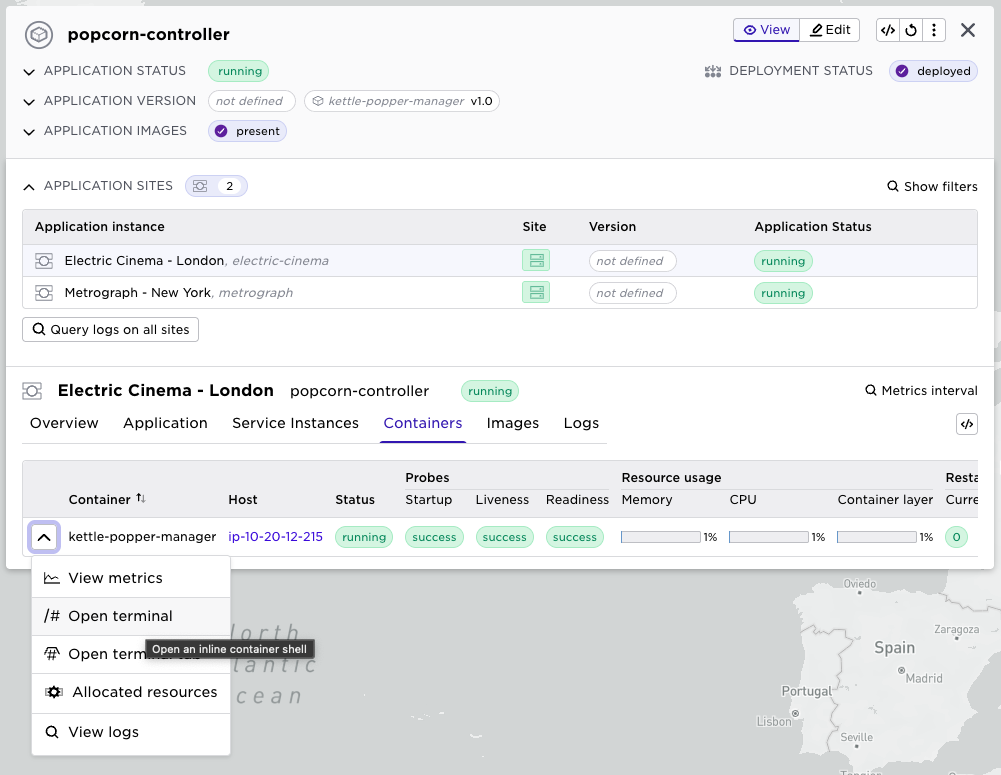Switch to Edit mode
Viewport: 1001px width, 775px height.
coord(830,30)
